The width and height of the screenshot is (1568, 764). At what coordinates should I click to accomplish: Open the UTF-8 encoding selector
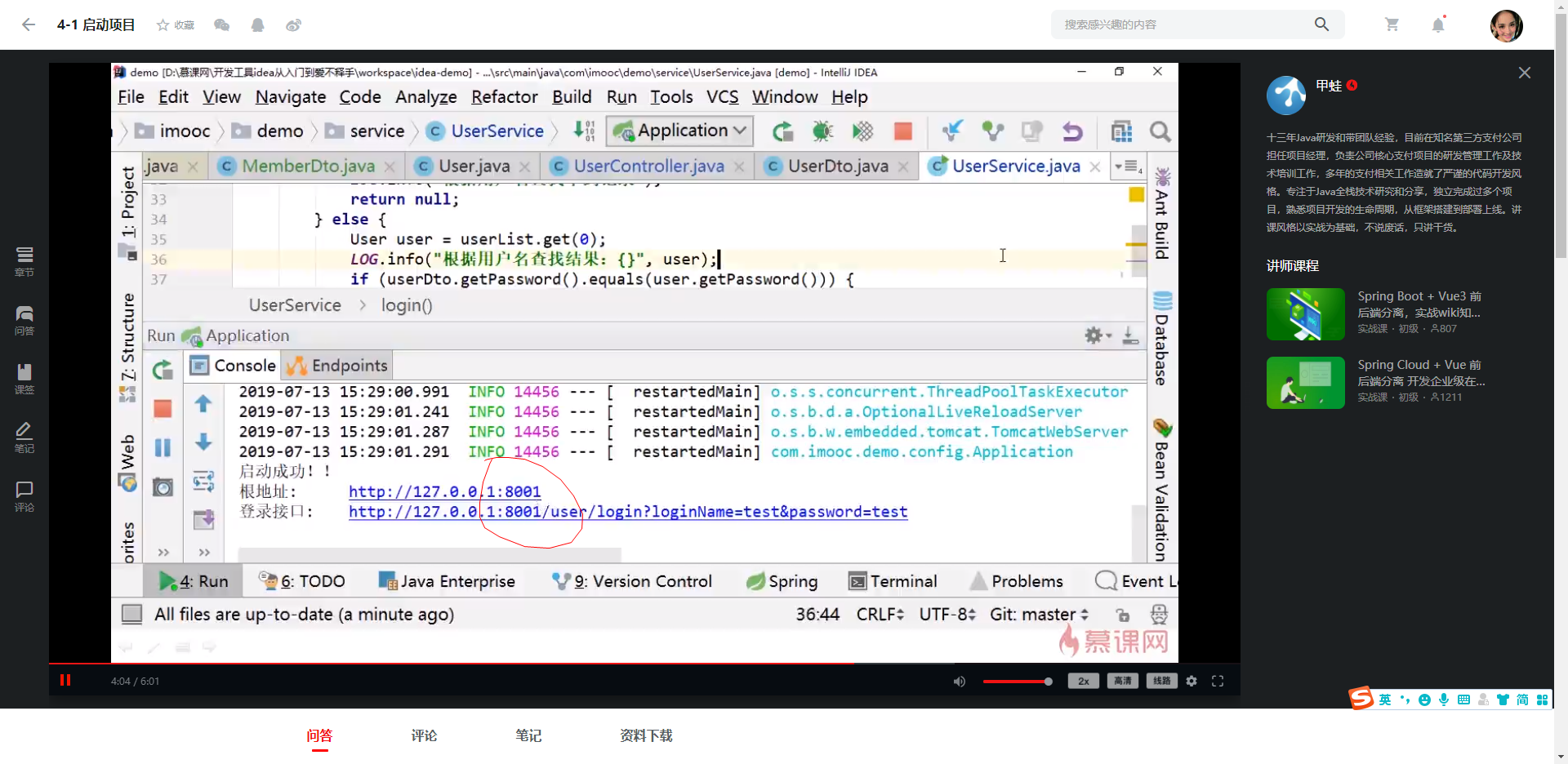[x=947, y=615]
